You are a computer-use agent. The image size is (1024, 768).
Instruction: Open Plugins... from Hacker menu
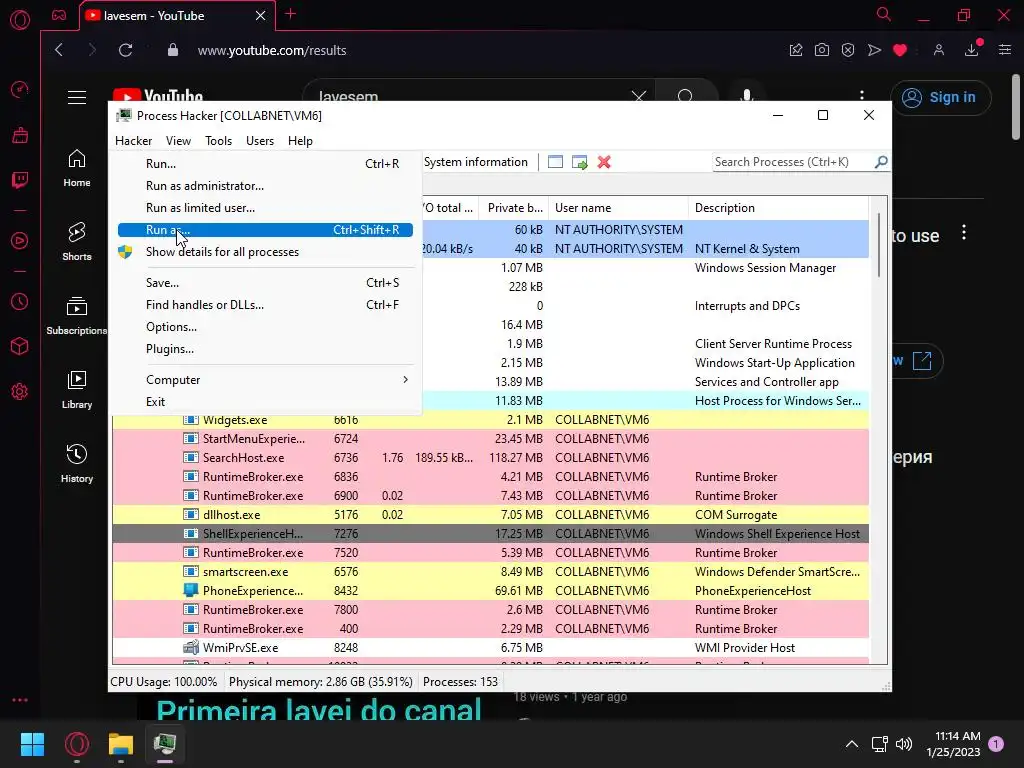coord(265,349)
